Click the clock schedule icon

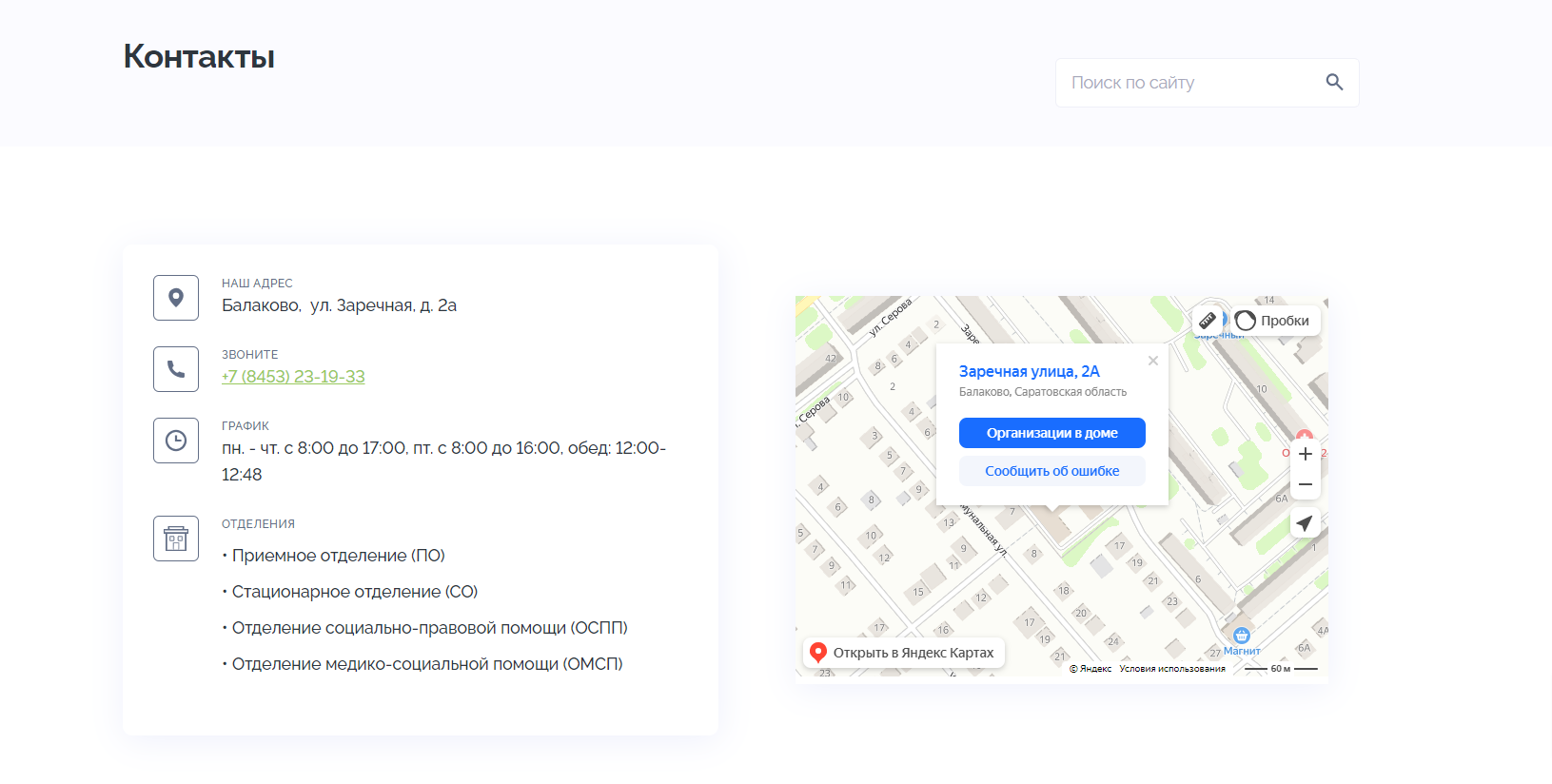tap(176, 441)
